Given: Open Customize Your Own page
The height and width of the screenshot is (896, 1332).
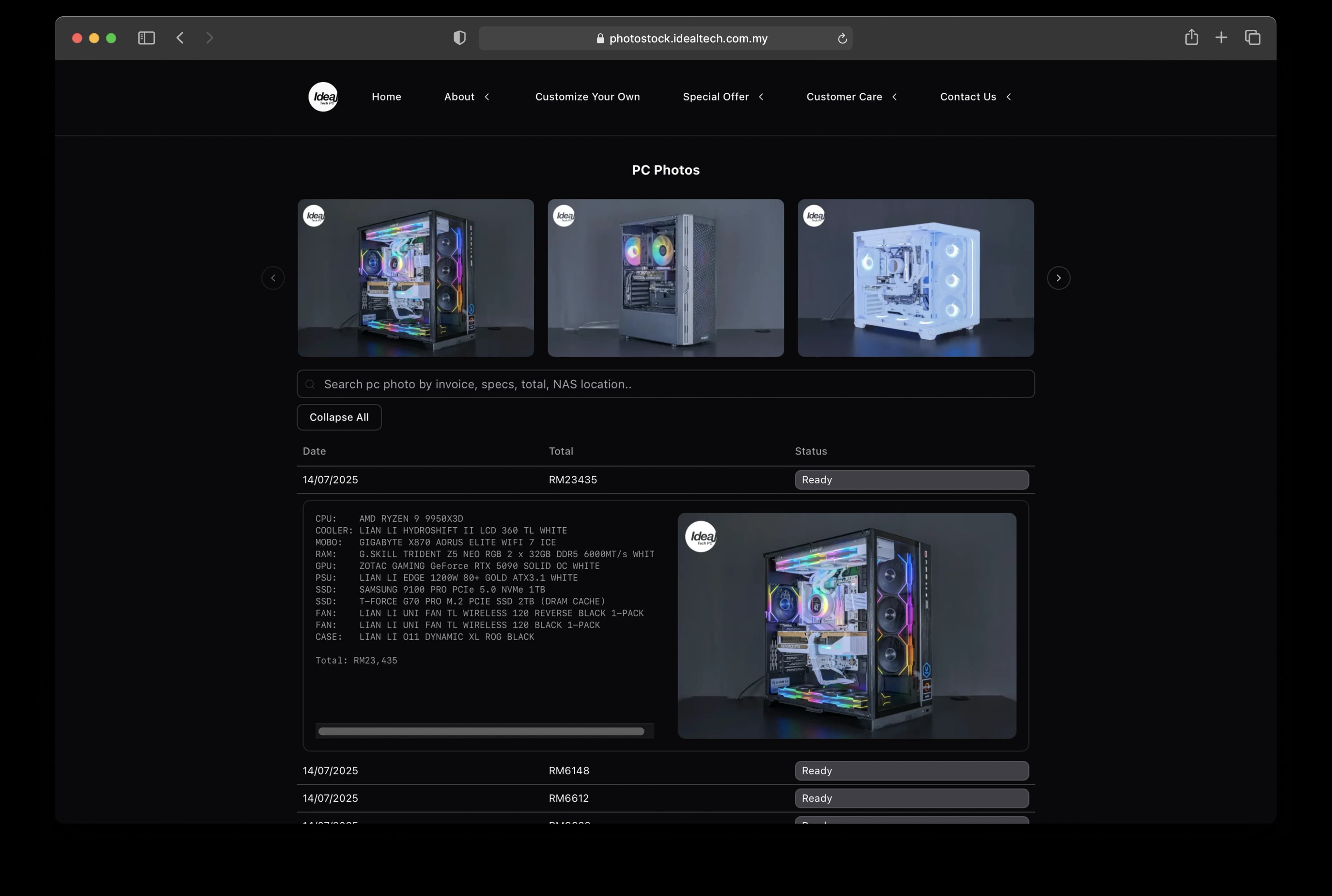Looking at the screenshot, I should (587, 97).
